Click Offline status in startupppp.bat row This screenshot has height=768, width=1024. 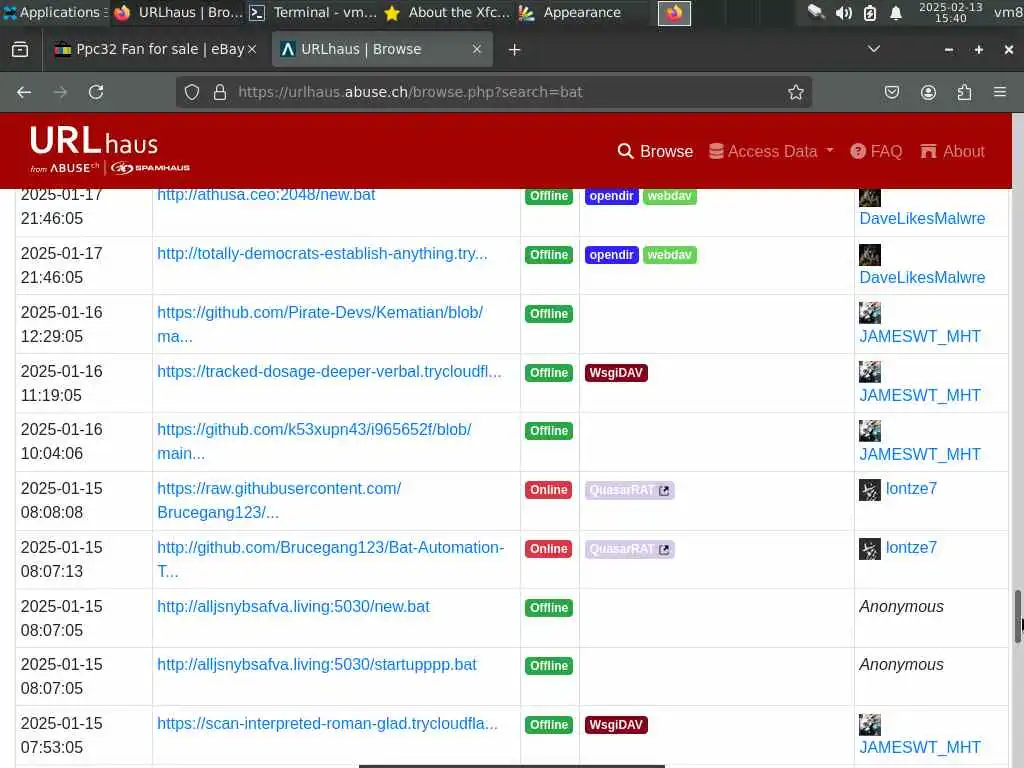549,666
